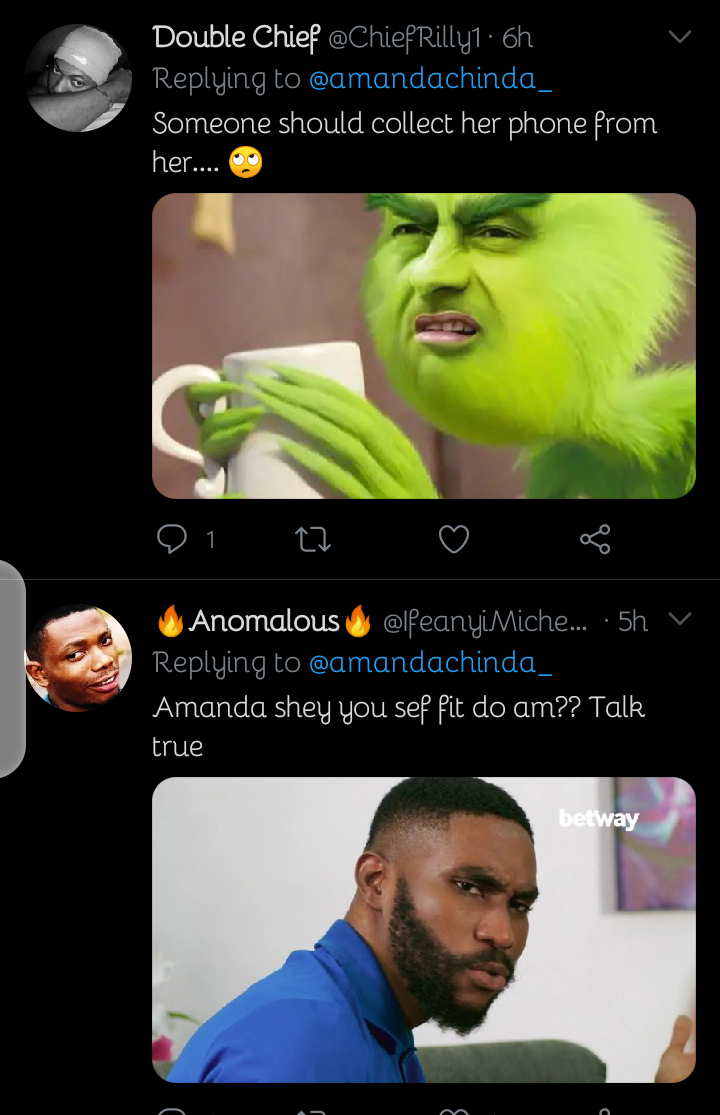Share Double Chief's tweet
This screenshot has height=1115, width=720.
point(595,539)
